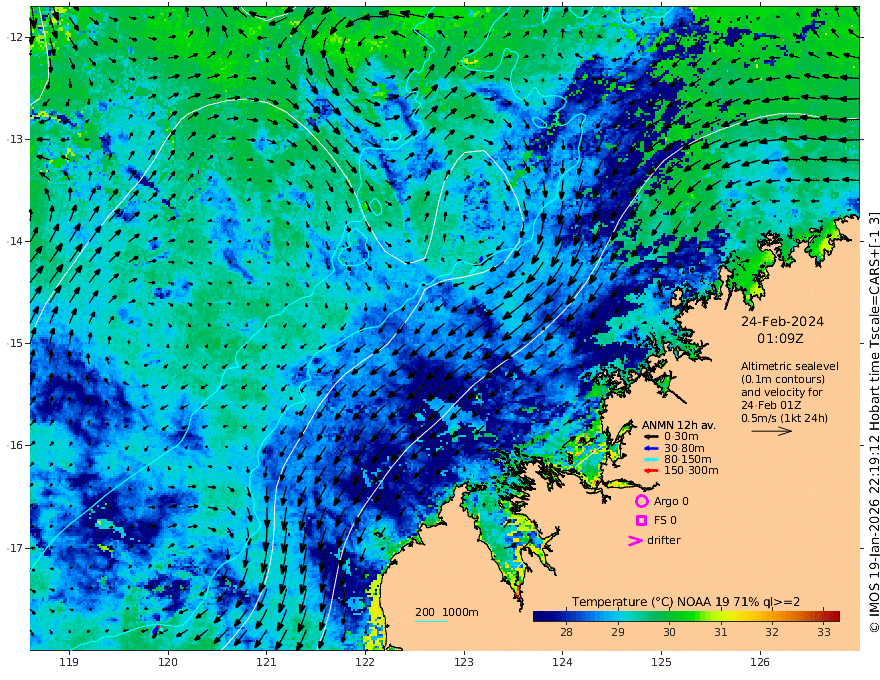Click the '33' colorbar tick label
Viewport: 880px width, 680px height.
point(823,632)
